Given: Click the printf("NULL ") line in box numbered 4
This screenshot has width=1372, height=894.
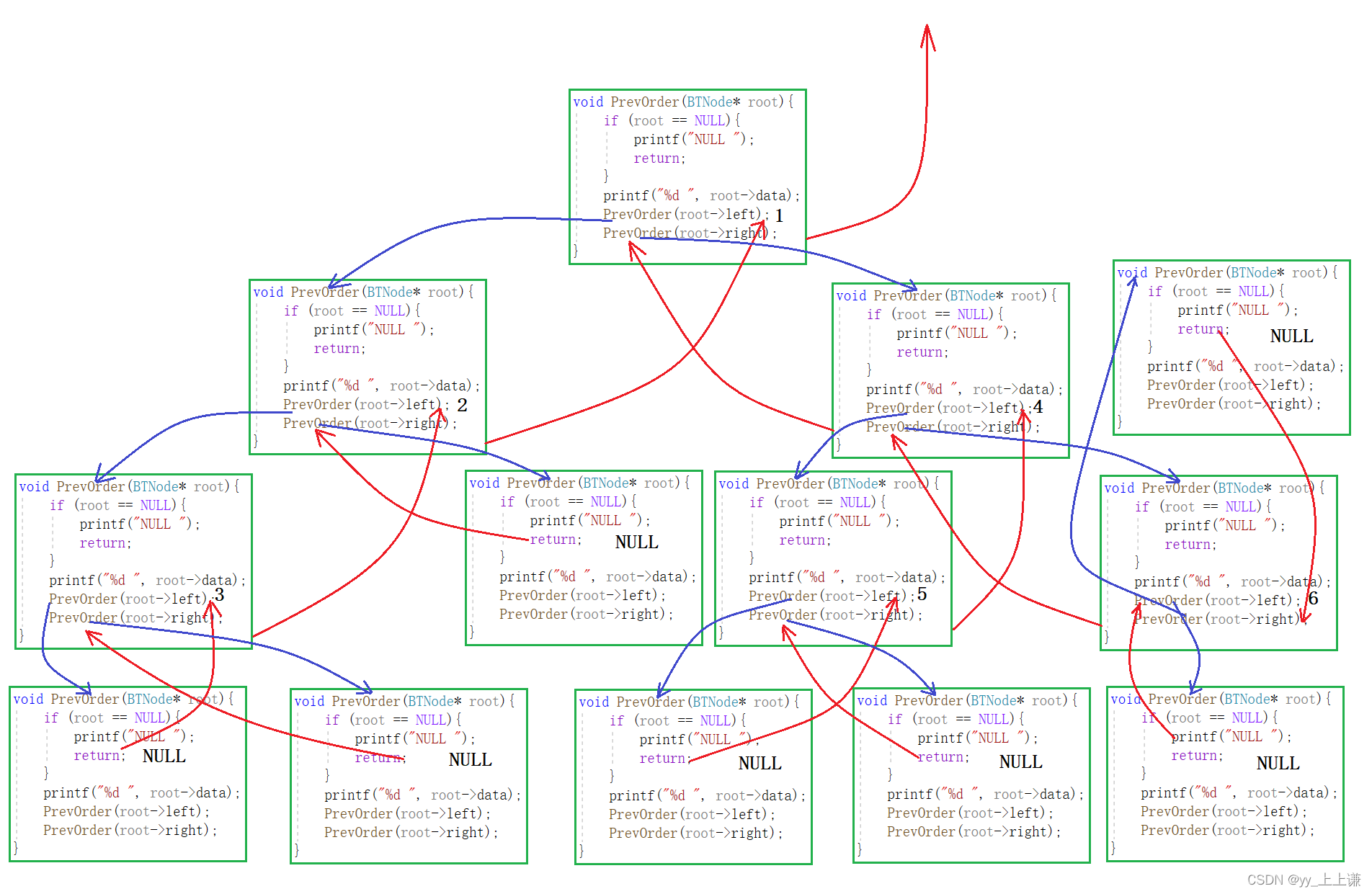Looking at the screenshot, I should [957, 334].
